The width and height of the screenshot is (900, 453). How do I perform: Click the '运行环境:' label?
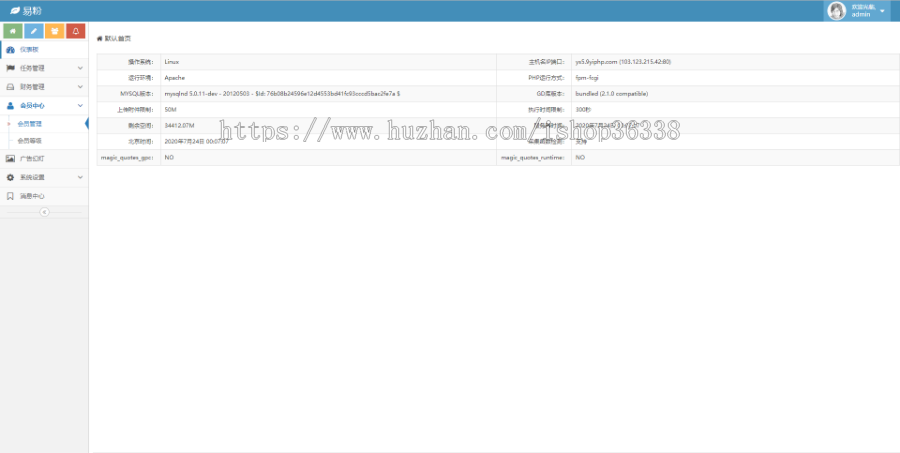tap(141, 78)
